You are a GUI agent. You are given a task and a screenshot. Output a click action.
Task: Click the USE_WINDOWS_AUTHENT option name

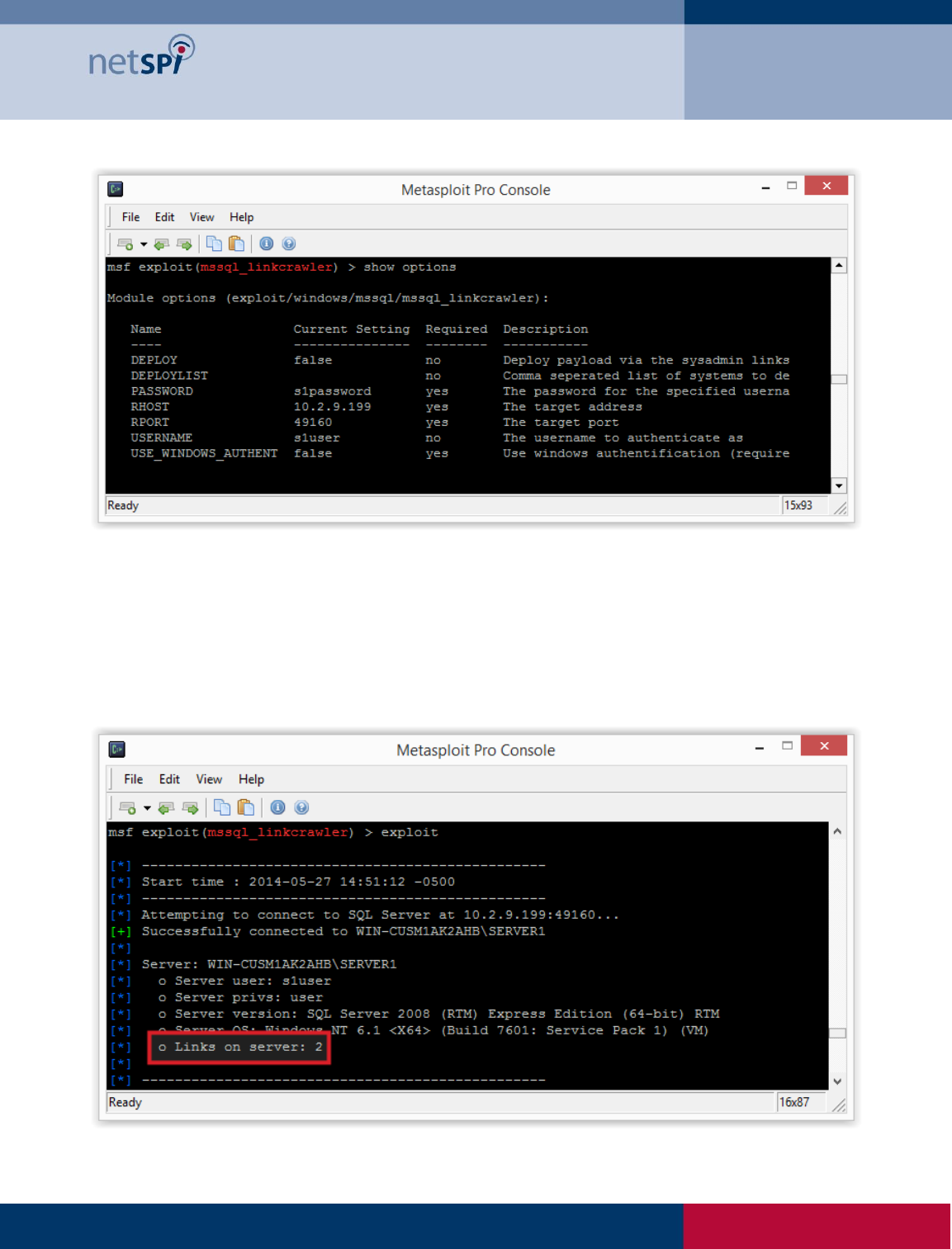pos(204,453)
